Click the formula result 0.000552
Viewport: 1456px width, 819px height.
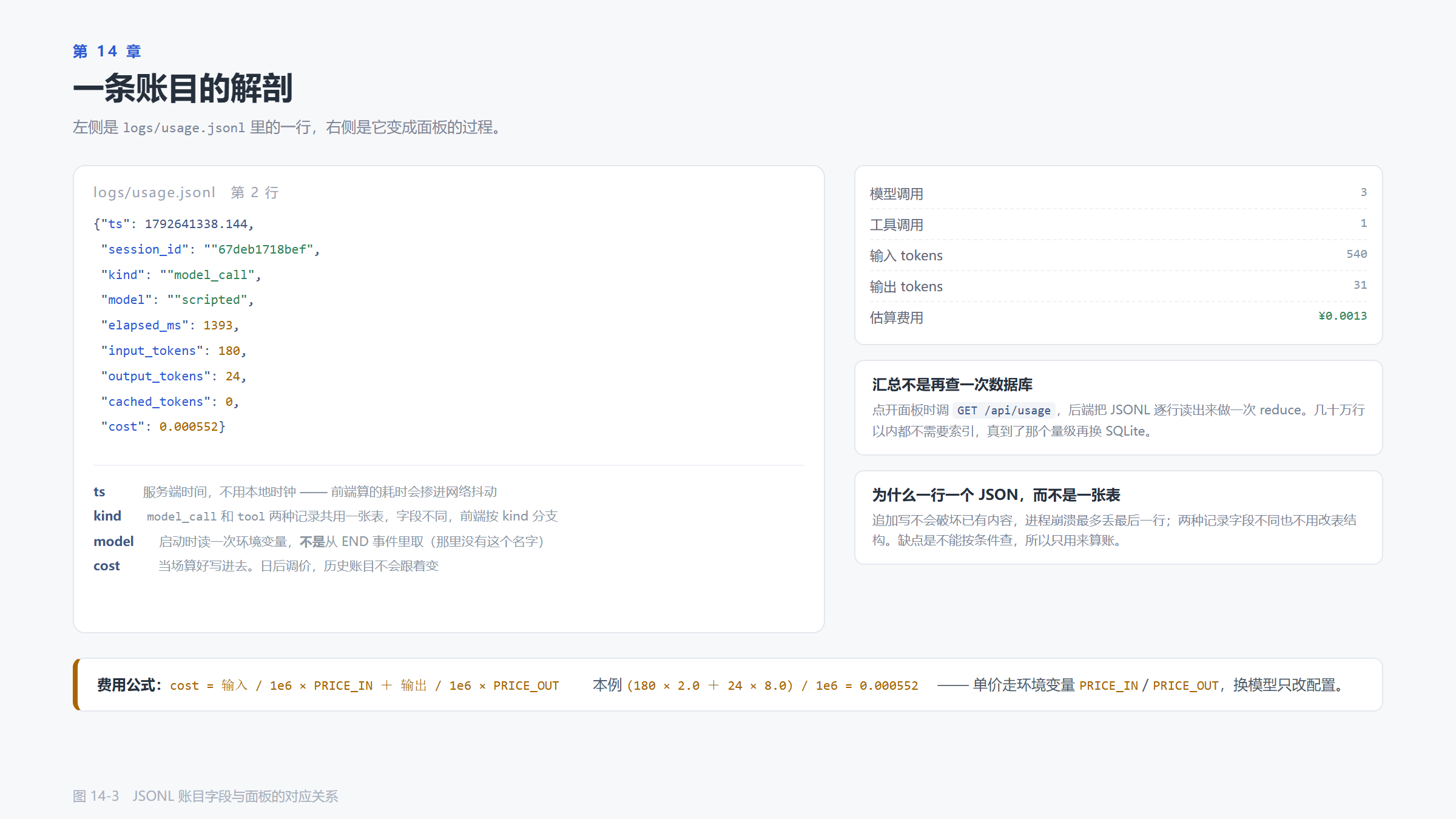click(889, 686)
